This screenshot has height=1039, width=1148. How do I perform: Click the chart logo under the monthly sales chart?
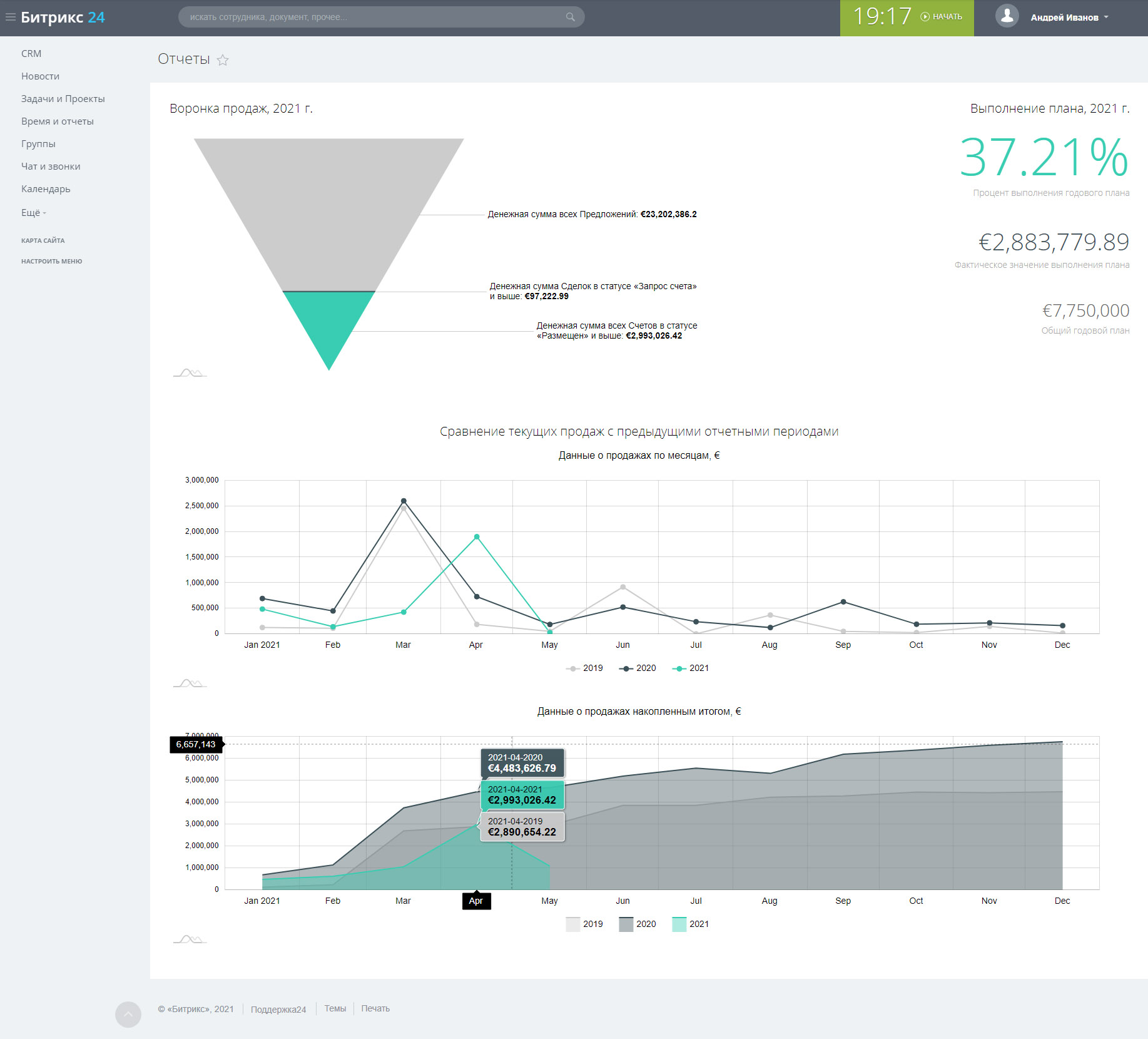click(189, 683)
